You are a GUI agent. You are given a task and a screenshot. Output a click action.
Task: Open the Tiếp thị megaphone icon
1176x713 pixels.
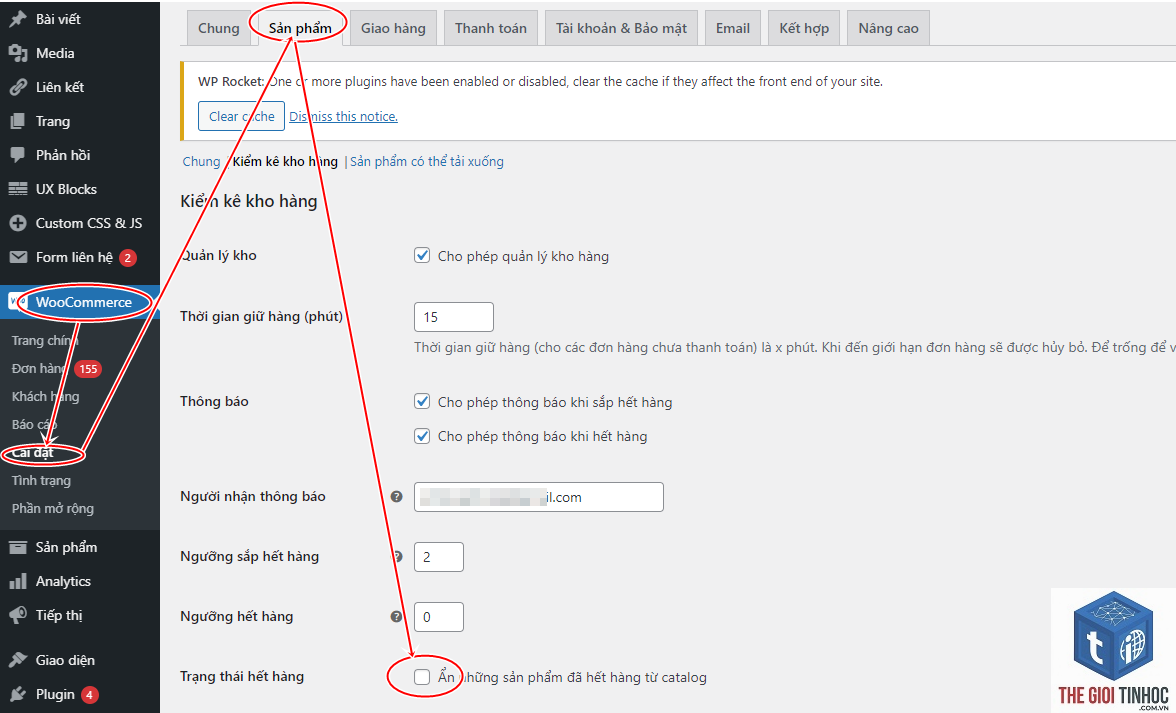pyautogui.click(x=18, y=616)
